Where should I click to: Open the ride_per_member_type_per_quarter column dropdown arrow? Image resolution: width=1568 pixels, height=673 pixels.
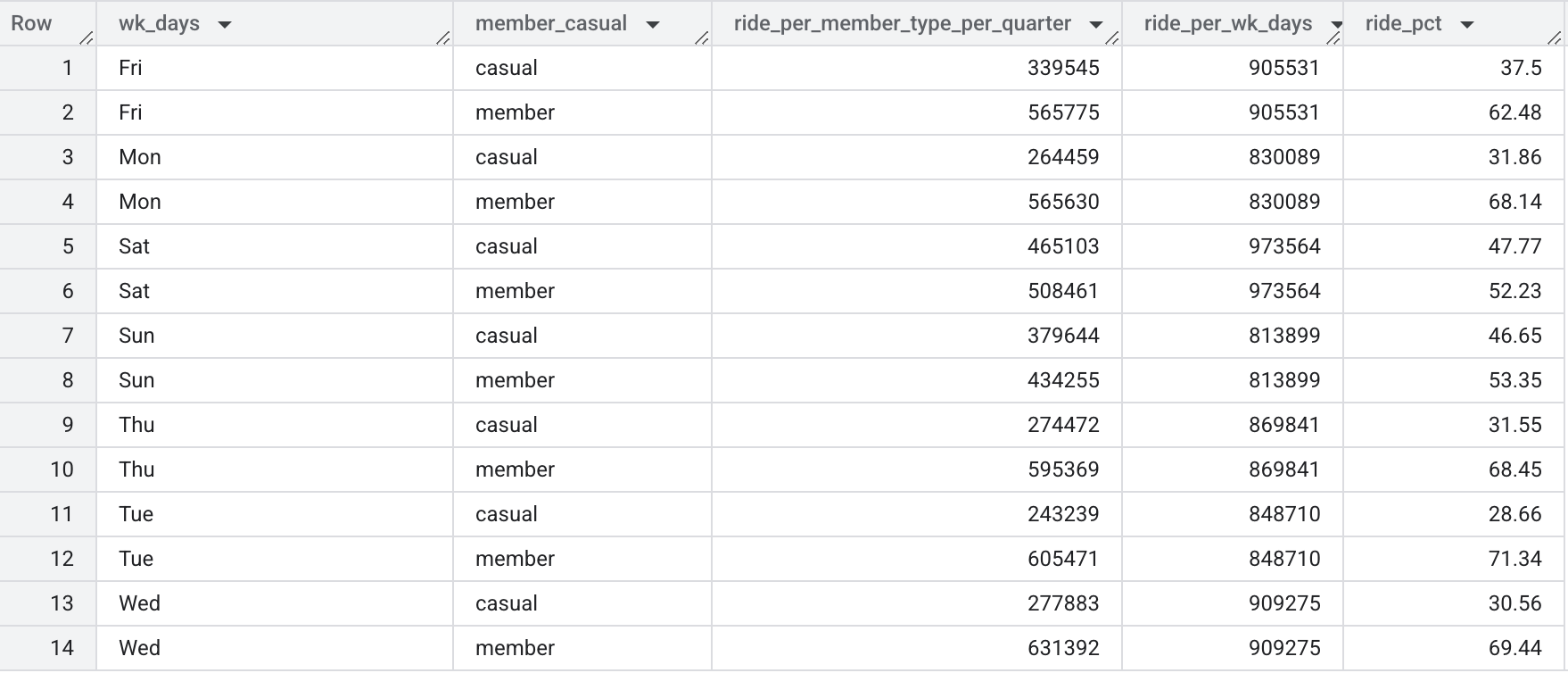[1096, 25]
